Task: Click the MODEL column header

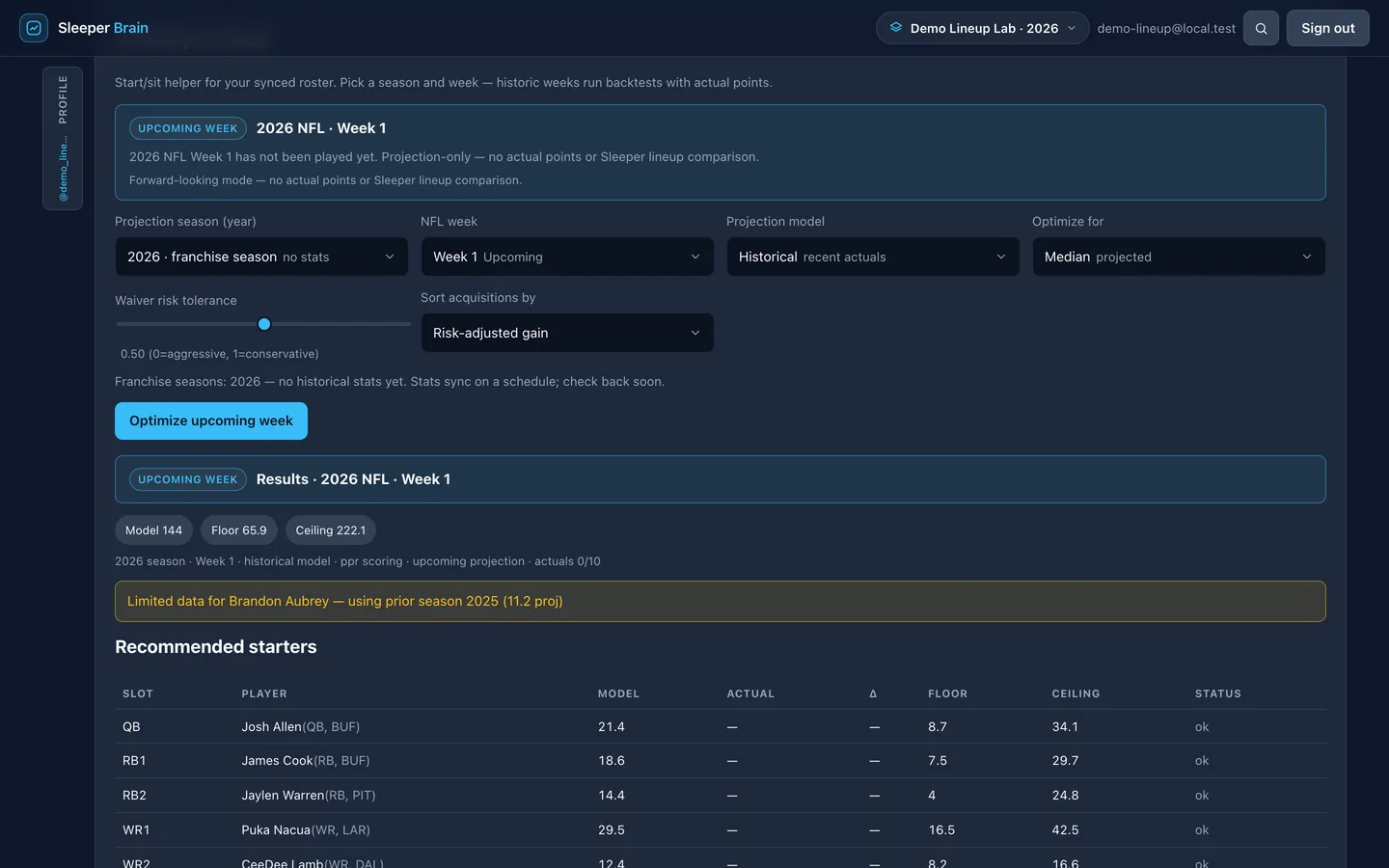Action: [x=618, y=693]
